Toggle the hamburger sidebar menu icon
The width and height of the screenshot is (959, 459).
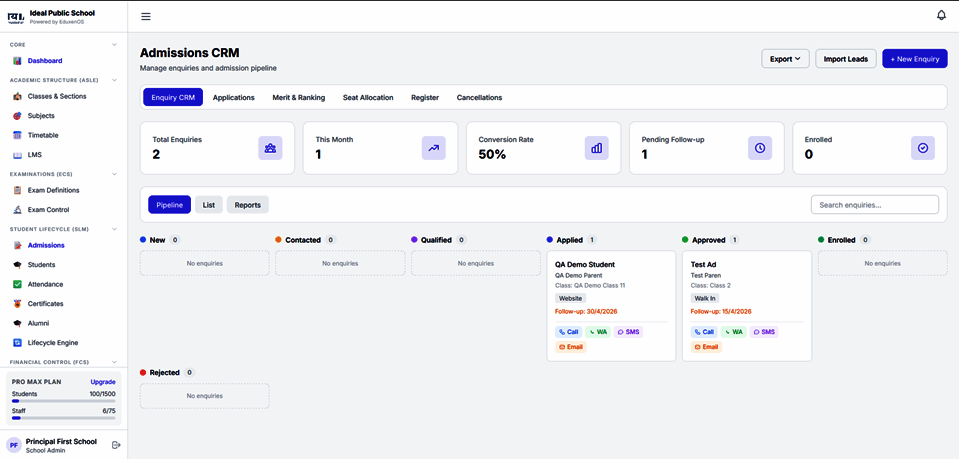(x=146, y=17)
